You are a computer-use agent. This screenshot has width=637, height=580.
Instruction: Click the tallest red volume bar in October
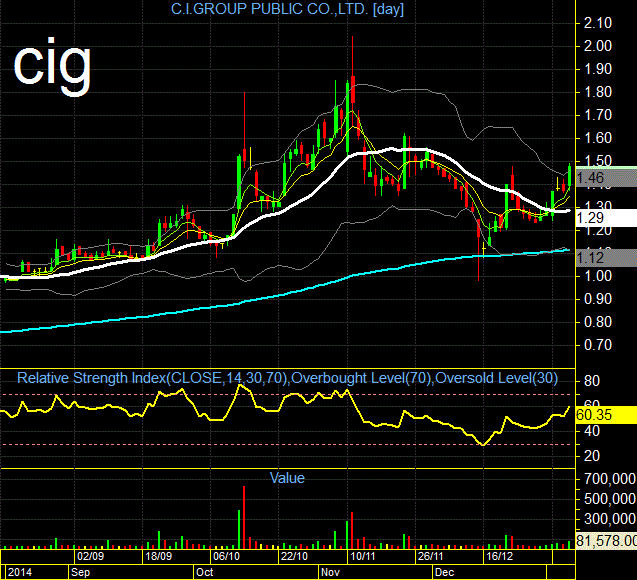click(244, 517)
